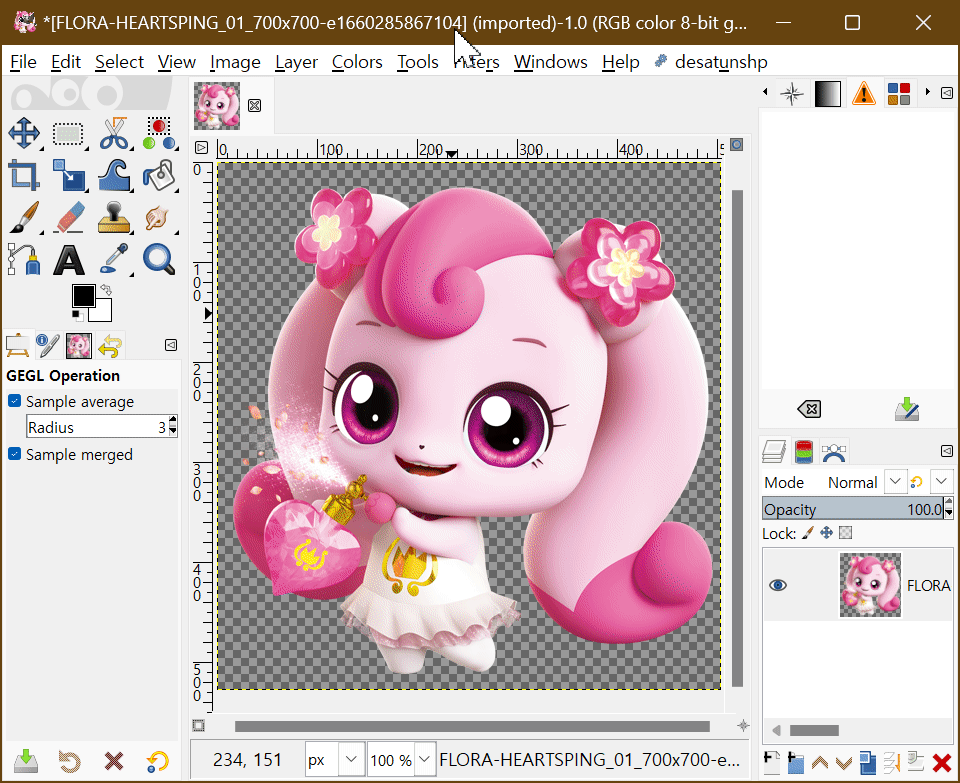Show next dock tabs with right arrow
The image size is (960, 783).
[x=928, y=92]
